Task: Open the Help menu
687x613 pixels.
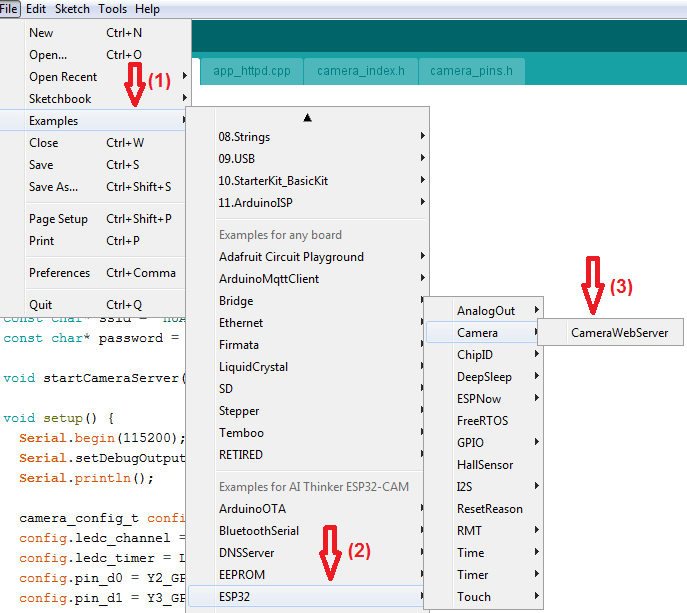Action: pyautogui.click(x=147, y=9)
